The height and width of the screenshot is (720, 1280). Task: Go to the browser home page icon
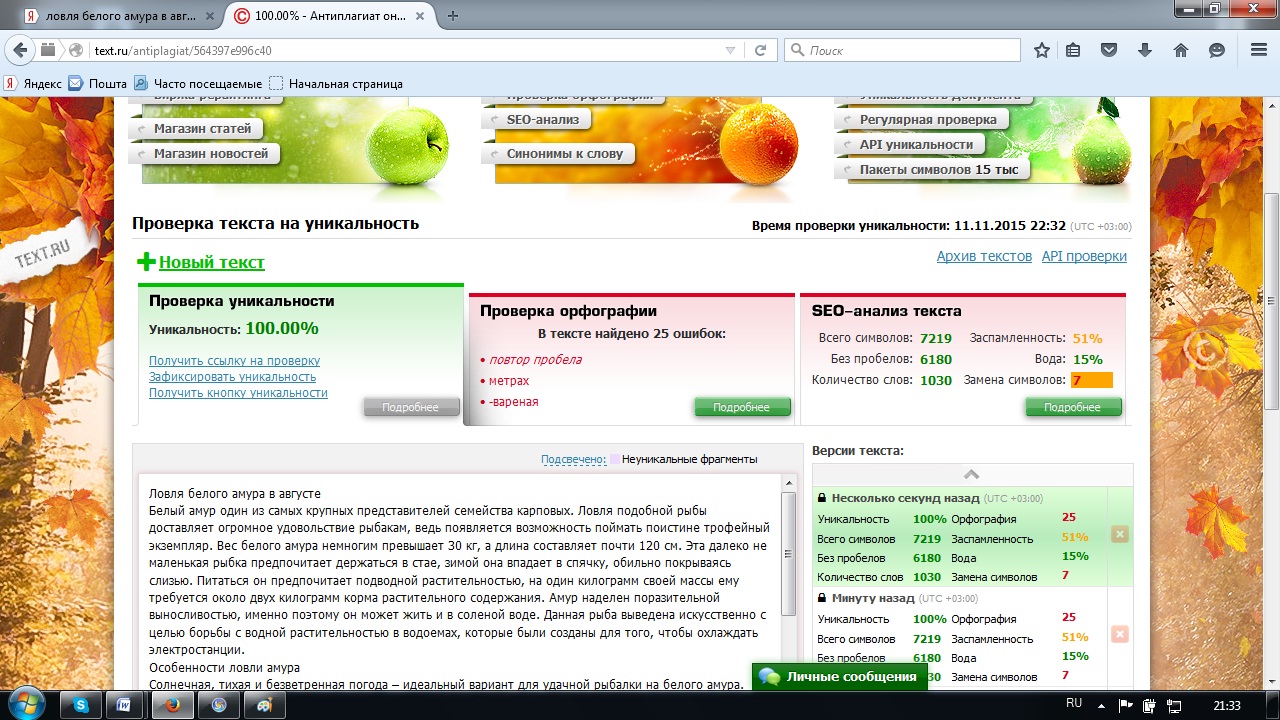point(1181,50)
